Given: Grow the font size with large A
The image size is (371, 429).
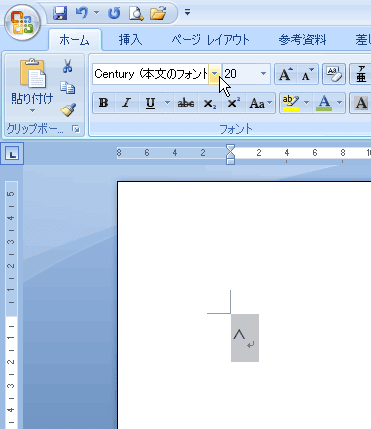Looking at the screenshot, I should [286, 74].
